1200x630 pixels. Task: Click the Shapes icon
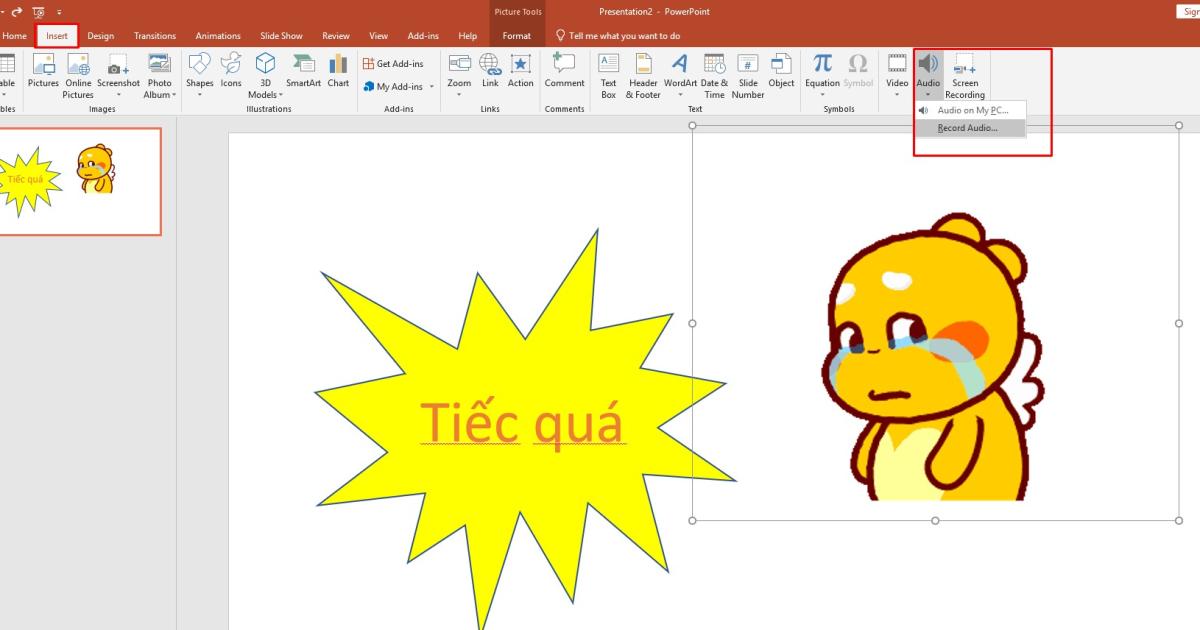click(199, 64)
